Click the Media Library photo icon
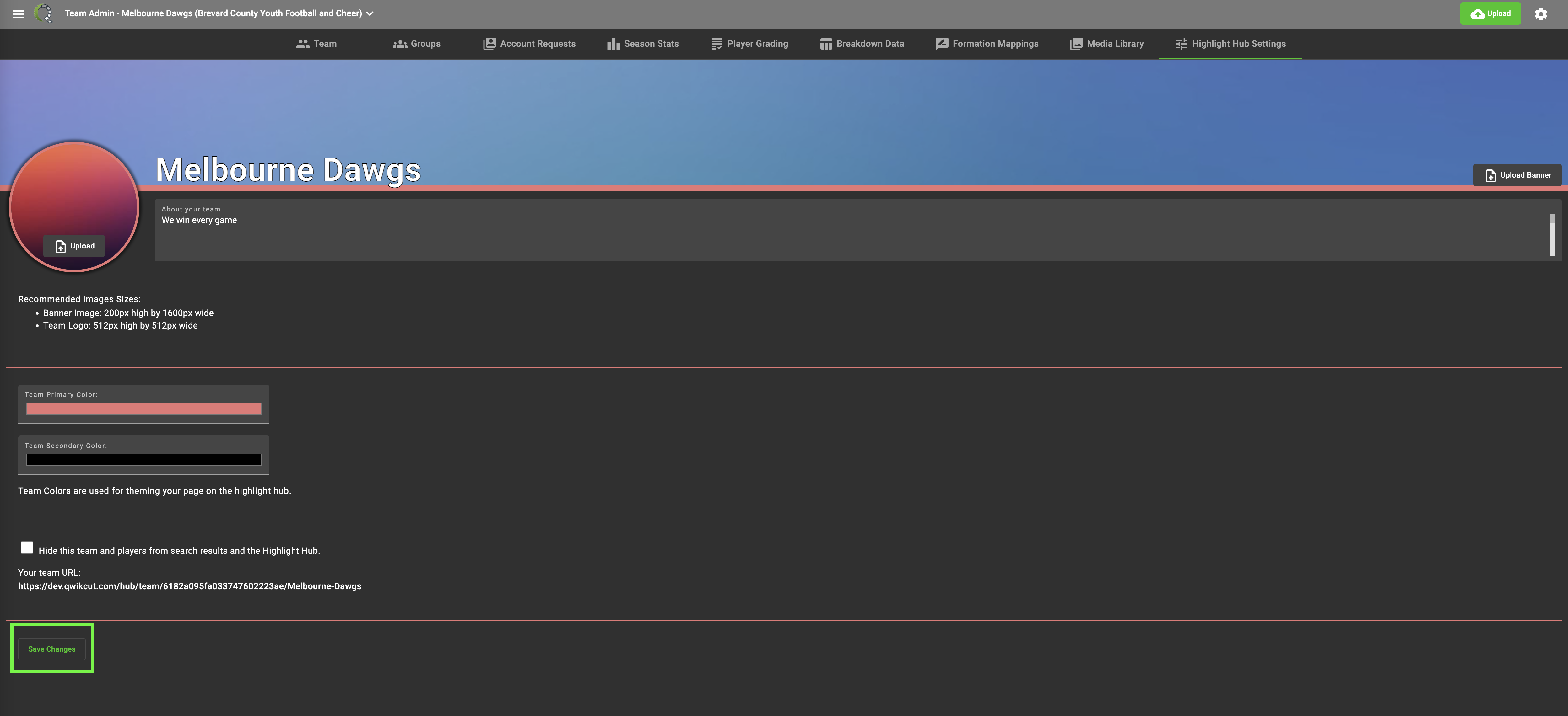Screen dimensions: 1568x716 point(1076,44)
